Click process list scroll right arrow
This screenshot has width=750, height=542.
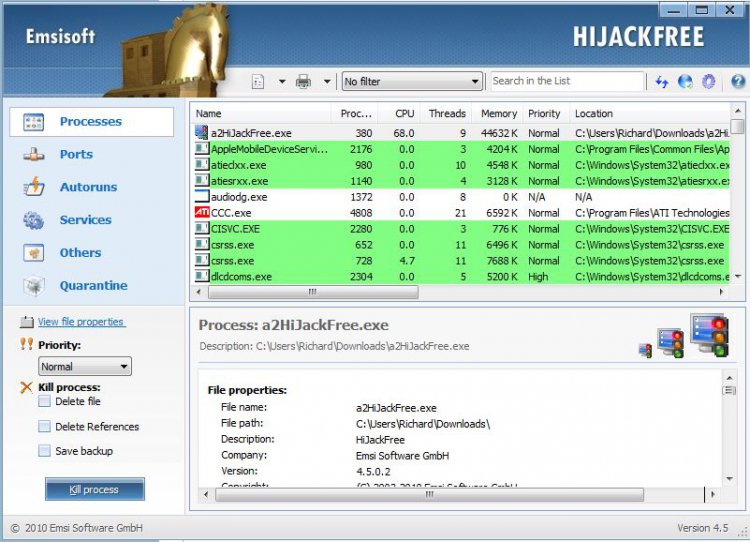(x=721, y=292)
